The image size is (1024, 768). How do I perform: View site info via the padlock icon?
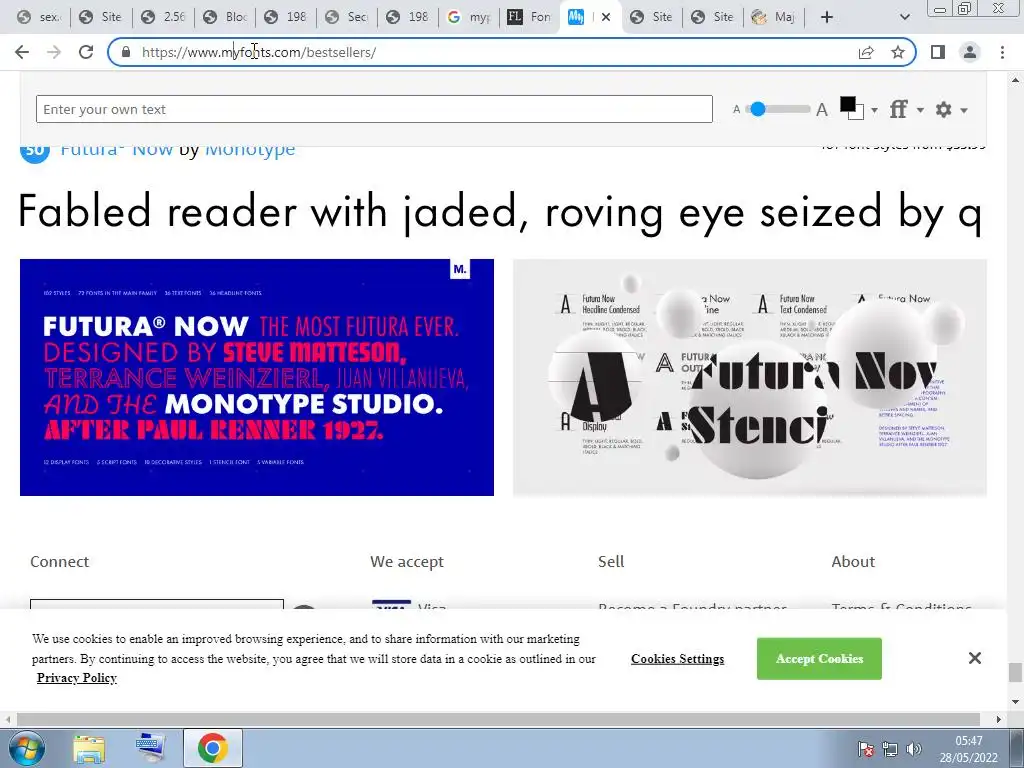click(x=127, y=52)
